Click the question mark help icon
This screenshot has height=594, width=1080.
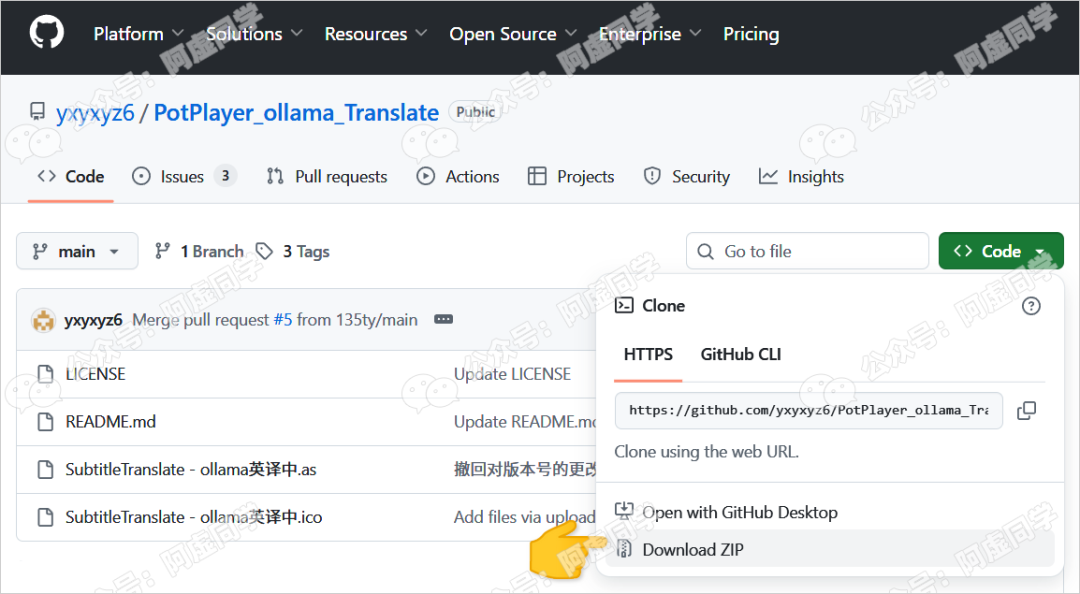point(1031,306)
